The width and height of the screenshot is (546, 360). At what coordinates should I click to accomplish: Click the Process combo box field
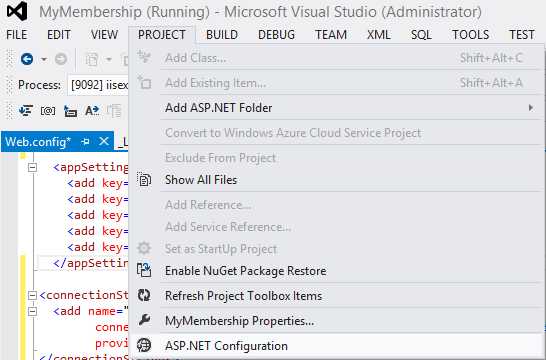tap(98, 85)
